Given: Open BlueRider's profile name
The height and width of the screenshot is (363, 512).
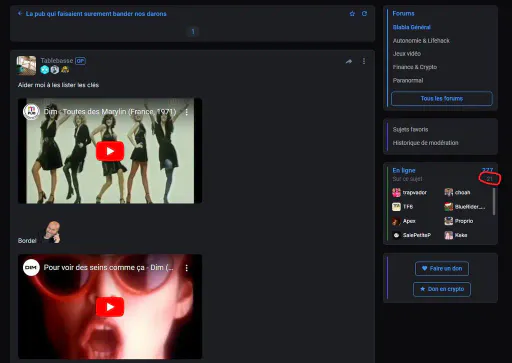Looking at the screenshot, I should click(x=470, y=207).
